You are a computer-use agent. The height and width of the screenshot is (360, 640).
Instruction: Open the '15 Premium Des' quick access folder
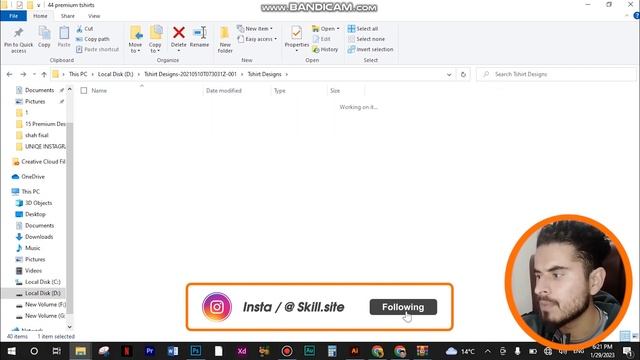pos(40,124)
